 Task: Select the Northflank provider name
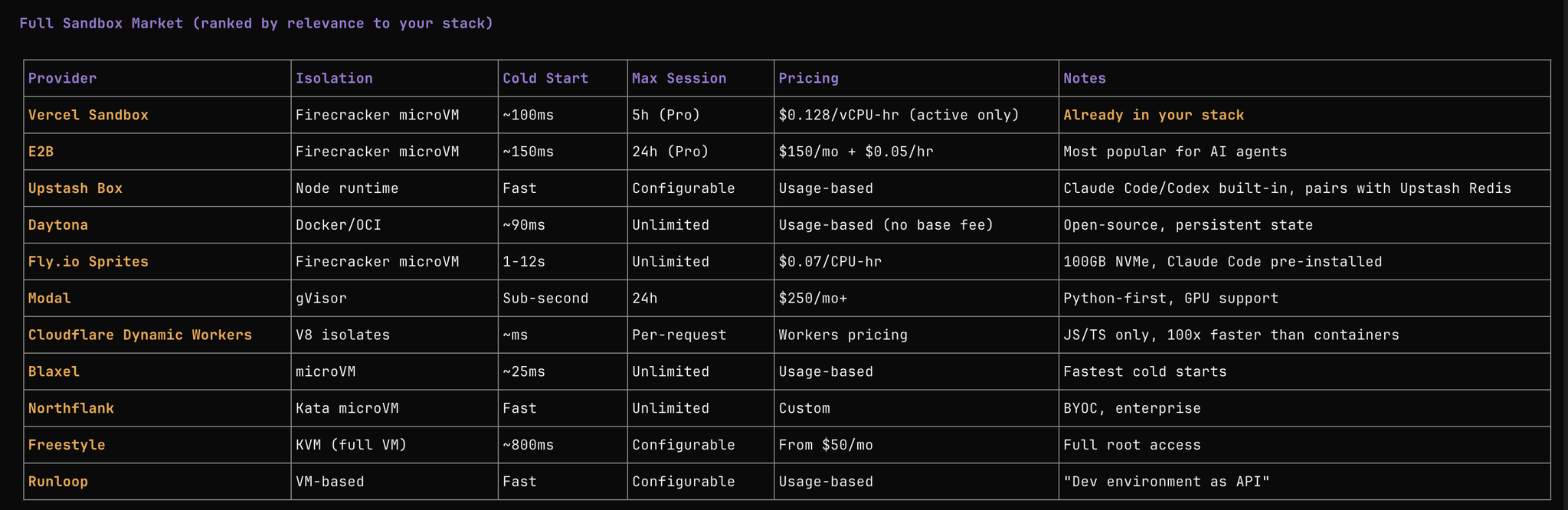(x=71, y=409)
